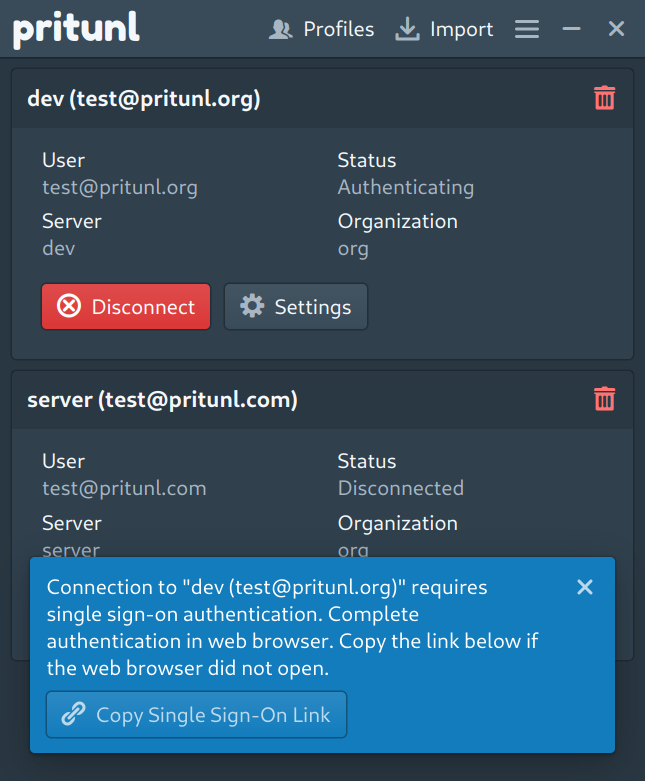Click the user value test@pritunl.com
The width and height of the screenshot is (645, 781).
coord(124,489)
